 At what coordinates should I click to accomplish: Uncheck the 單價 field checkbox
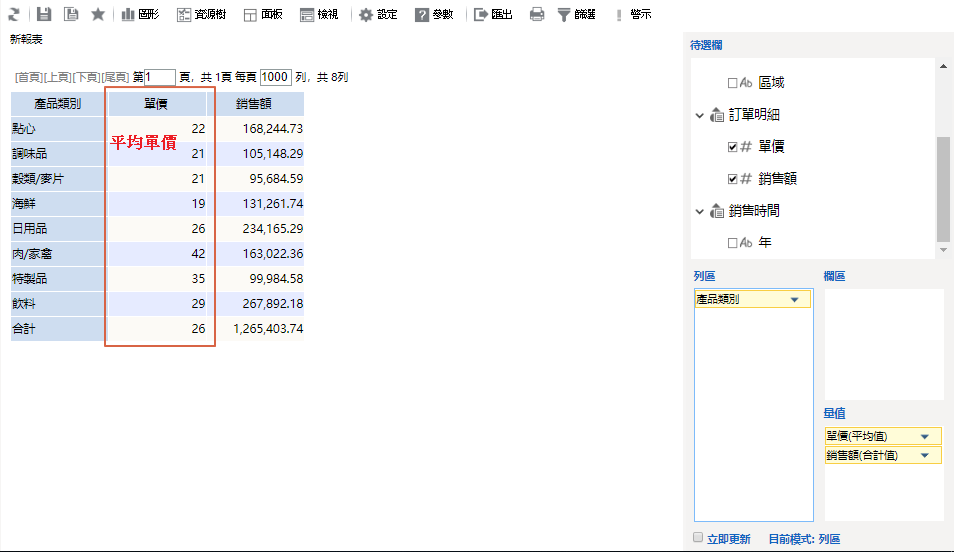pos(733,147)
